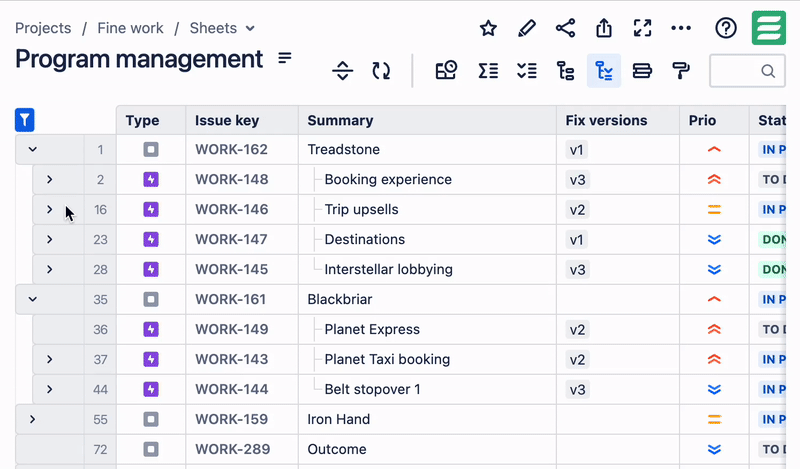Screen dimensions: 800x469
Task: Open the help question mark icon
Action: 726,28
